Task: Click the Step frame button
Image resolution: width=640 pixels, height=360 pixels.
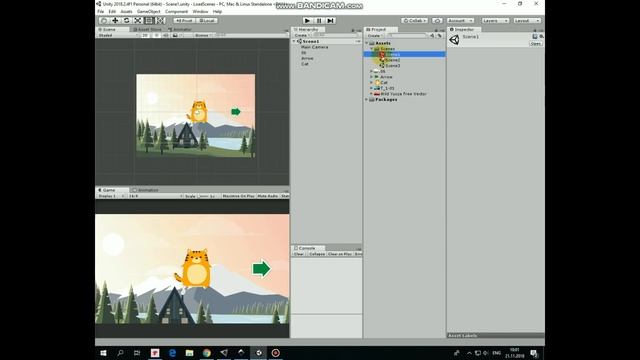Action: pos(330,20)
